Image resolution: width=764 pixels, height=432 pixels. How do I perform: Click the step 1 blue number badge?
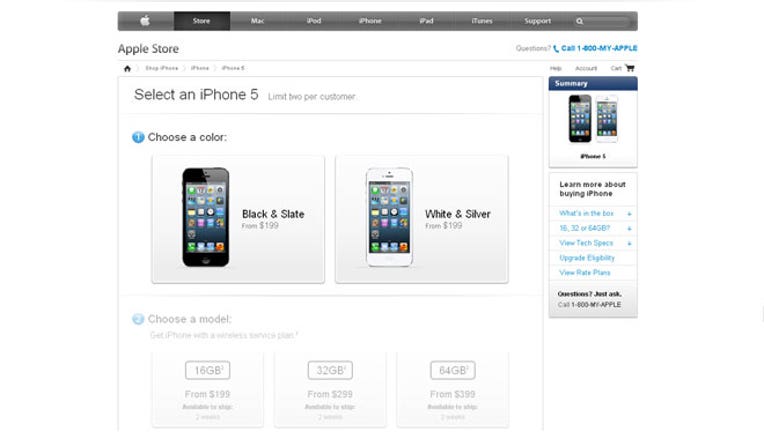138,137
